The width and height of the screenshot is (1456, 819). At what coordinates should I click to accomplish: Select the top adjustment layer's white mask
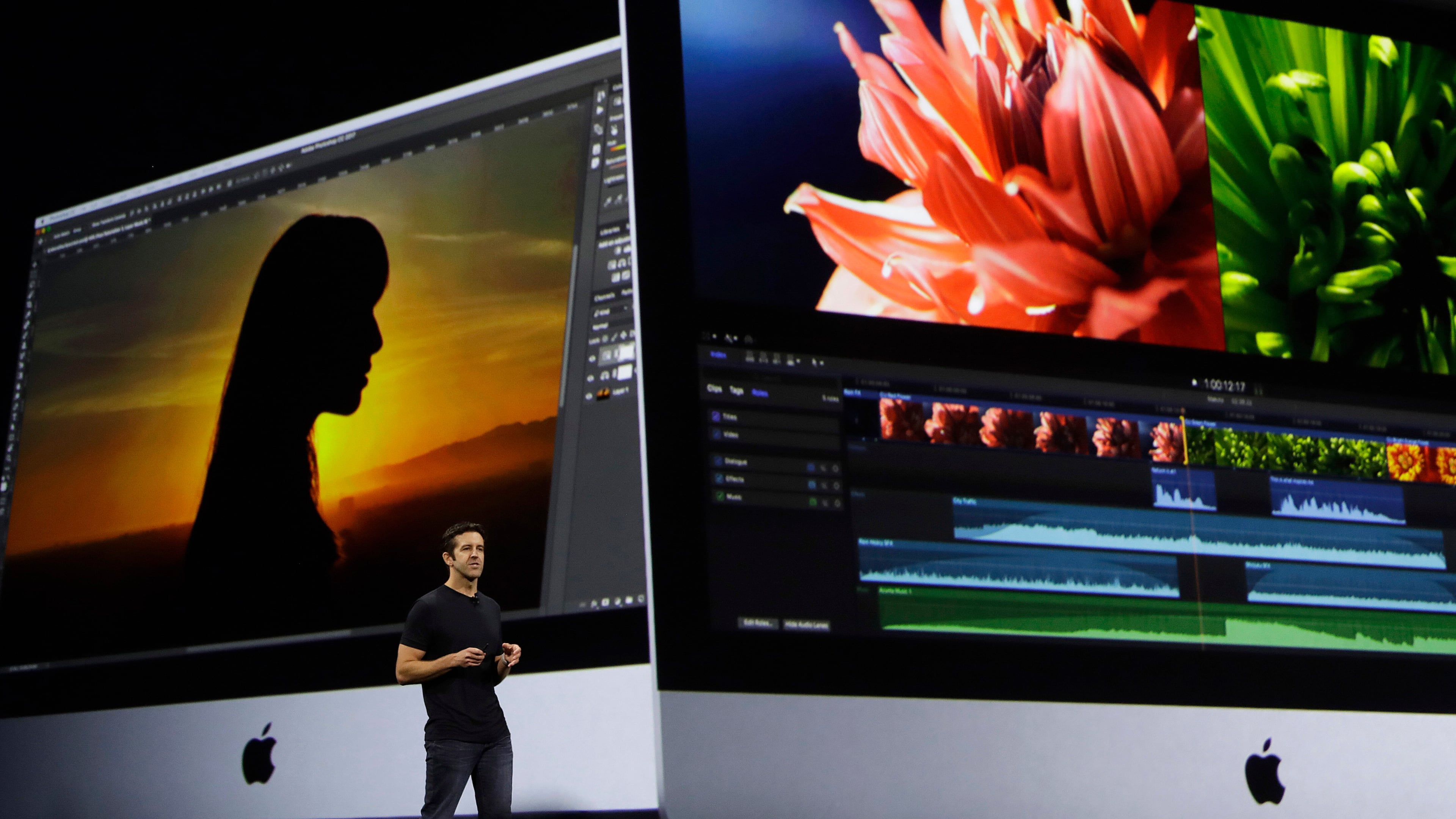(627, 353)
